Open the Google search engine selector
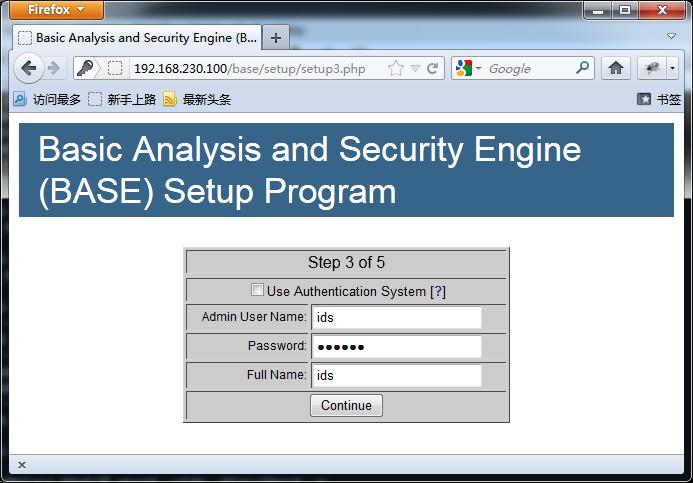Viewport: 693px width, 483px height. coord(468,68)
